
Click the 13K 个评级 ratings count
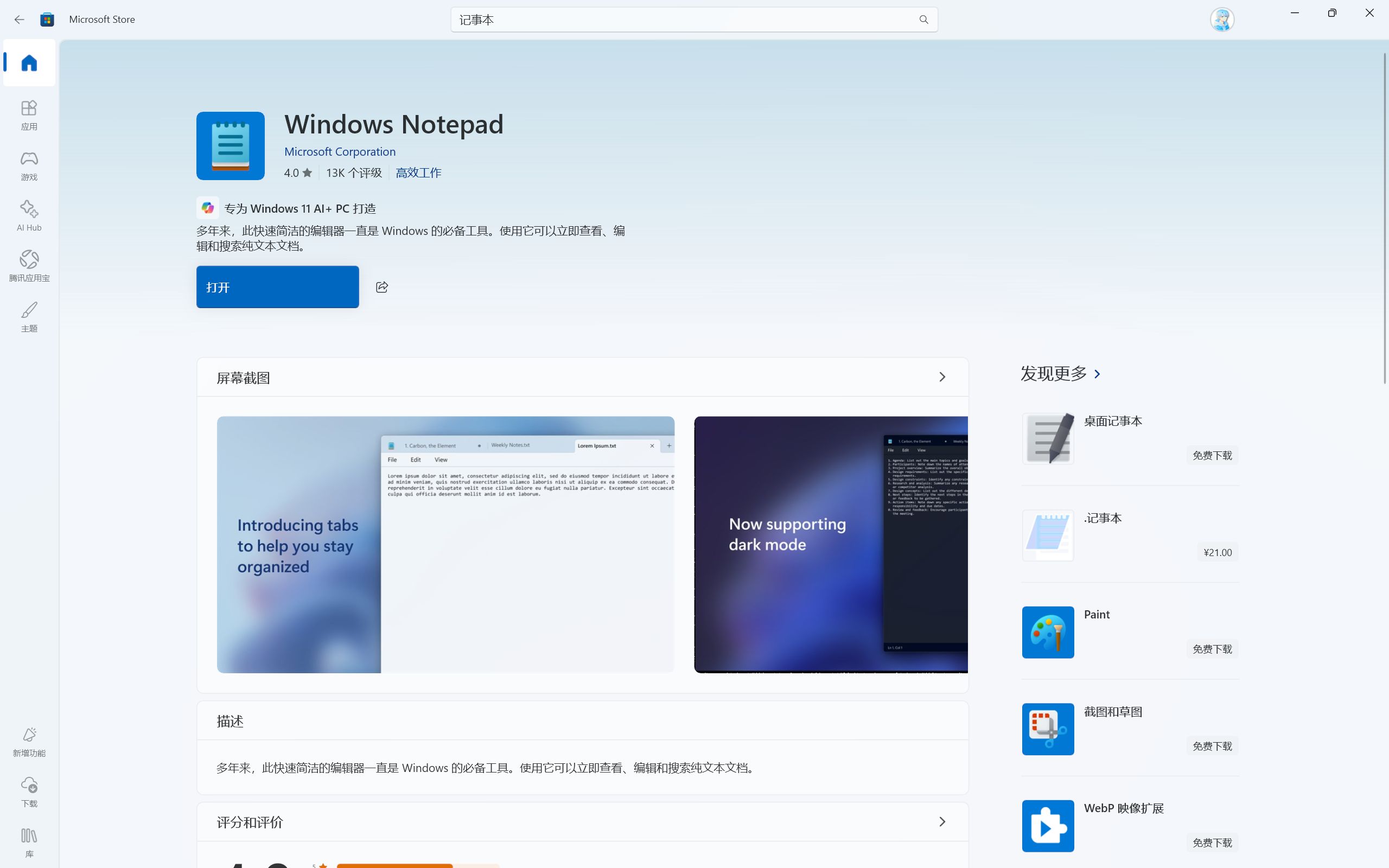354,173
